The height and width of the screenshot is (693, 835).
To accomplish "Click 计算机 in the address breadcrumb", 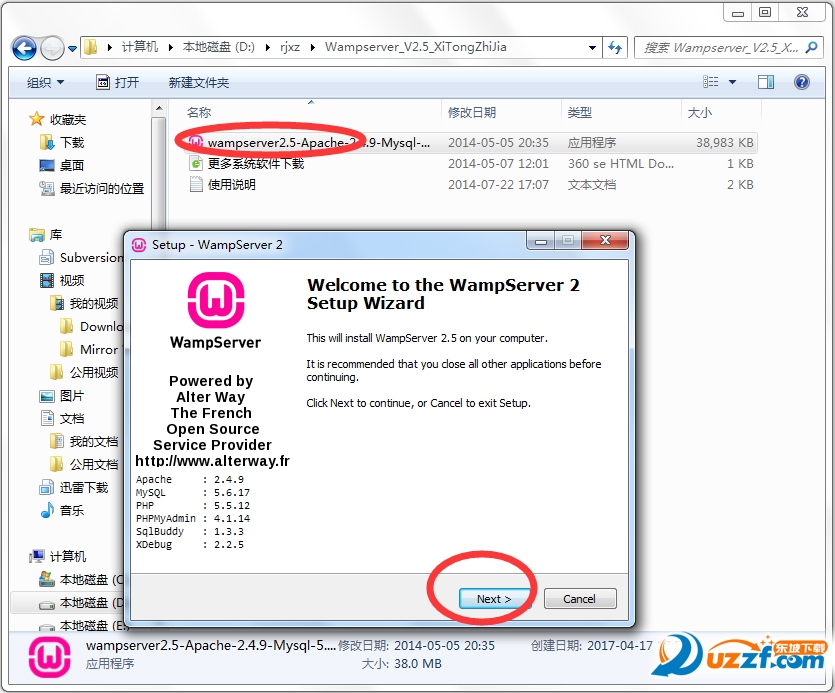I will (140, 47).
